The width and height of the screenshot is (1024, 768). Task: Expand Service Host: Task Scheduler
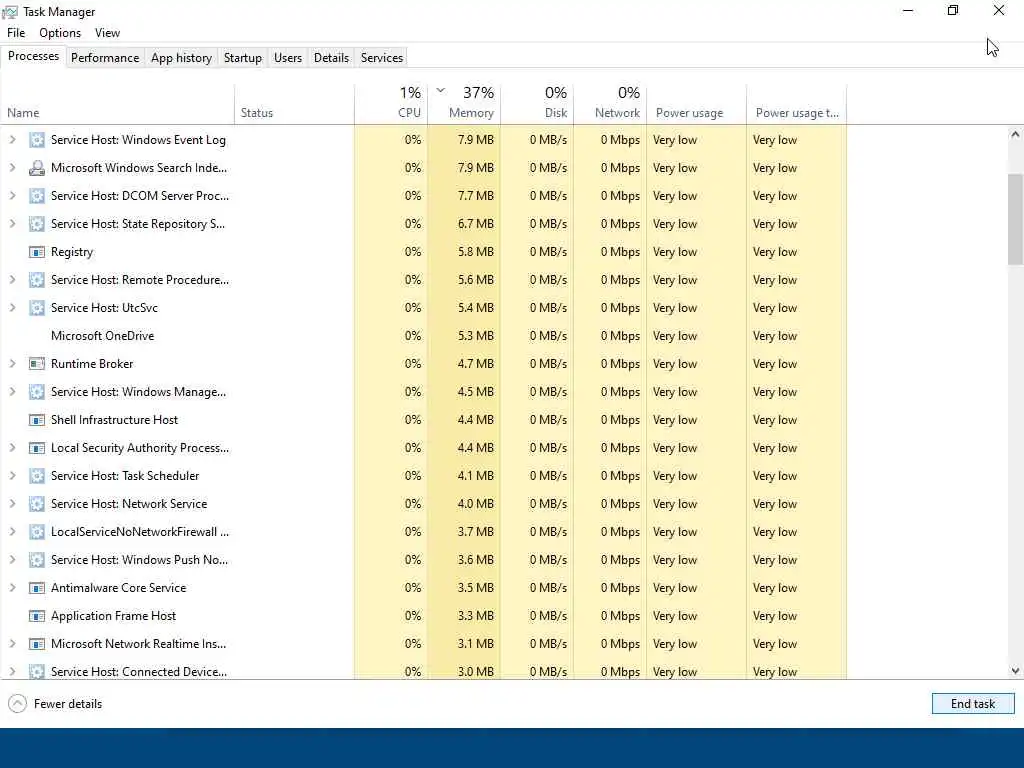(12, 476)
